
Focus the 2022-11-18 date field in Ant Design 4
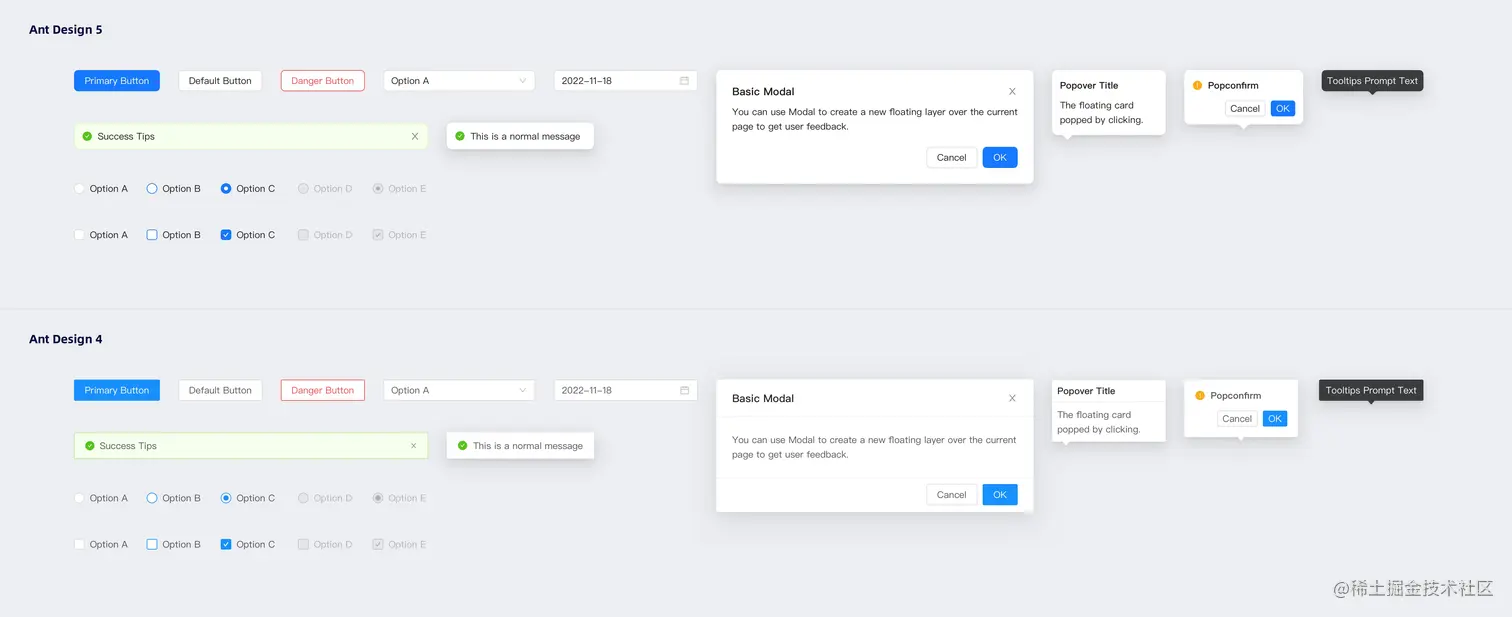tap(625, 390)
